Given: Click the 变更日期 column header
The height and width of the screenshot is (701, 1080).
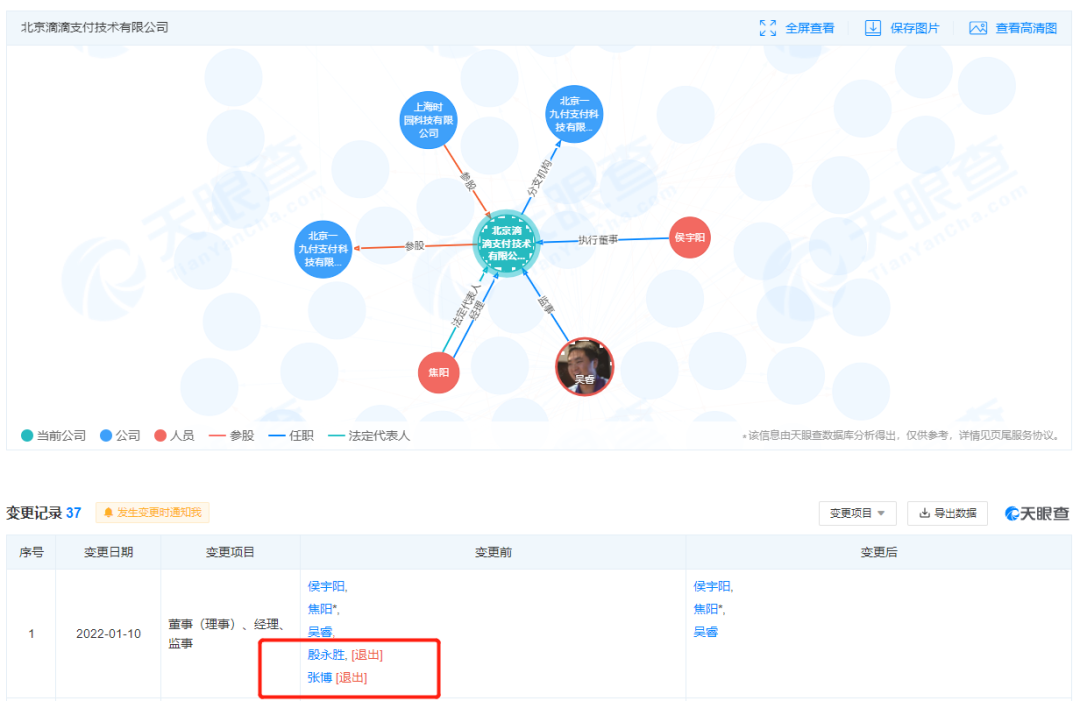Looking at the screenshot, I should pos(108,552).
